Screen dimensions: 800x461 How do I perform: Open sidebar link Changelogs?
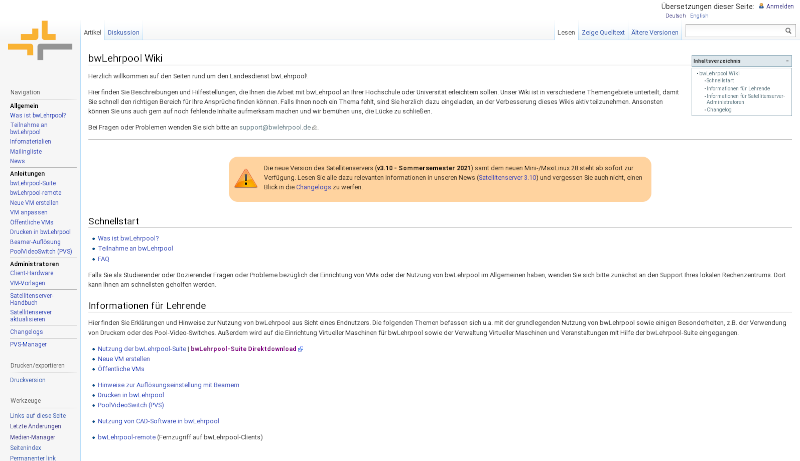[x=26, y=332]
